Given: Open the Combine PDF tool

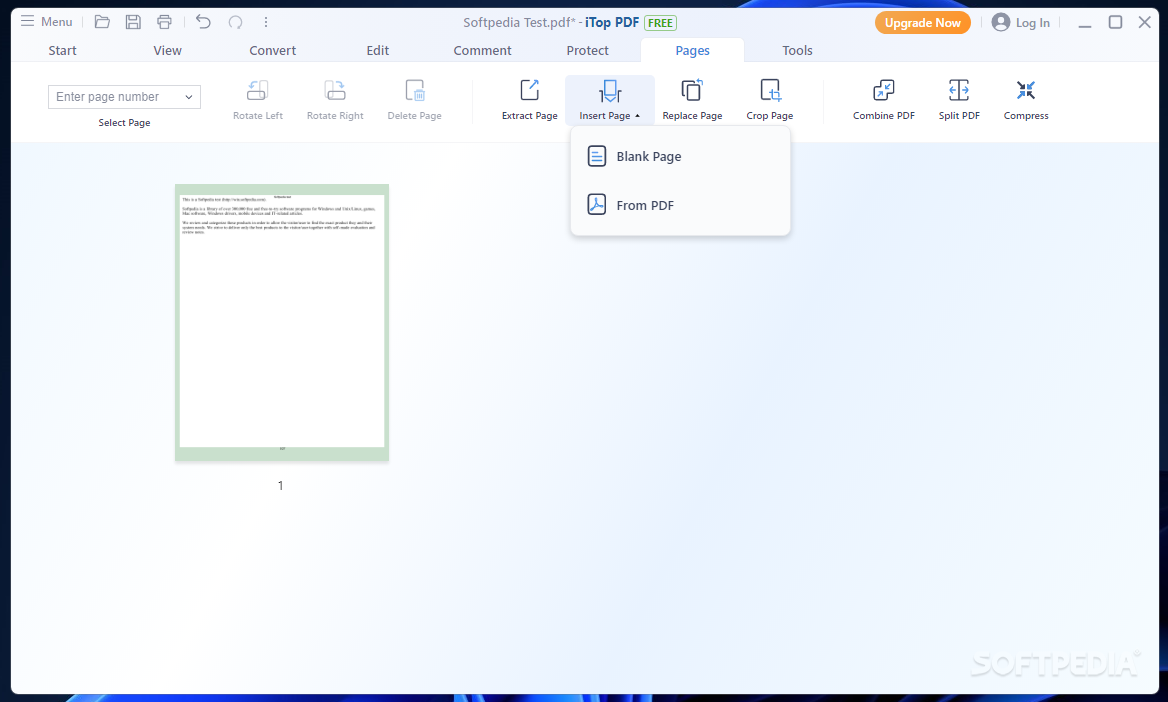Looking at the screenshot, I should (883, 99).
